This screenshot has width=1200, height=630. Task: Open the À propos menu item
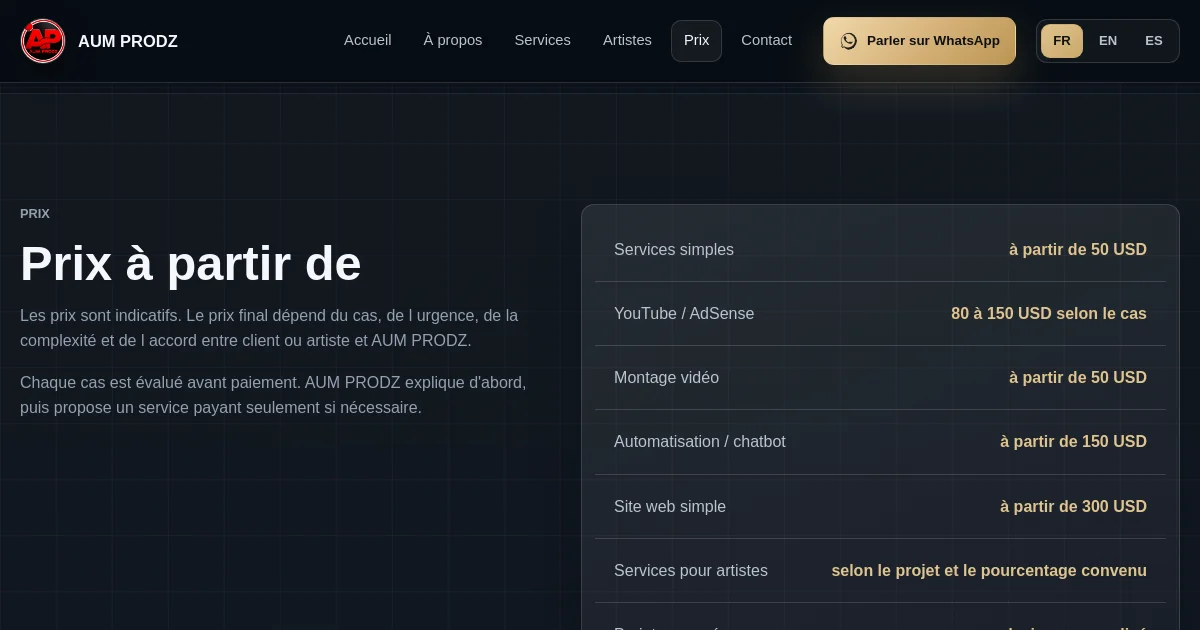click(453, 41)
